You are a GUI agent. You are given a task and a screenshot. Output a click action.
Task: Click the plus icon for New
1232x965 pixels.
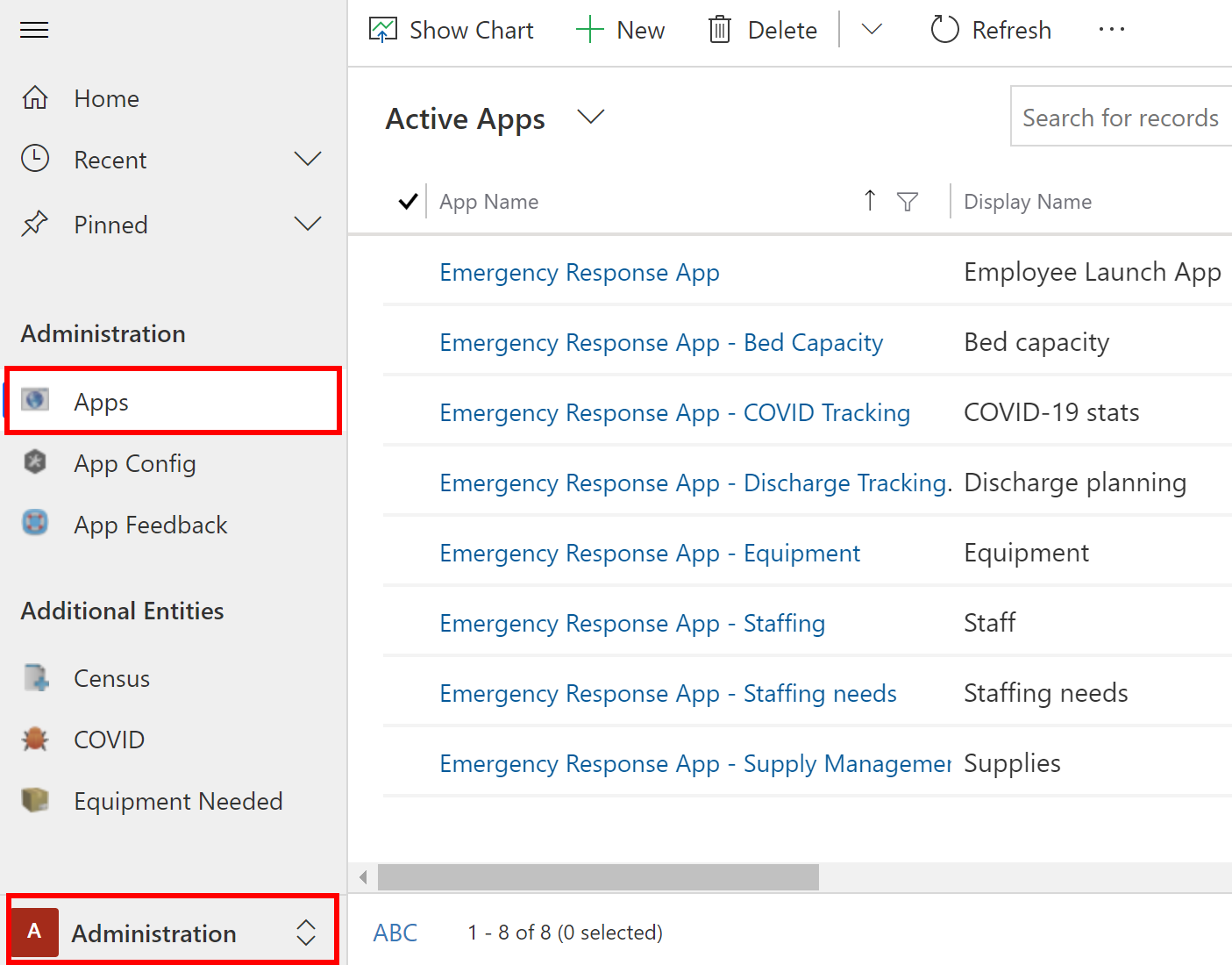tap(590, 30)
